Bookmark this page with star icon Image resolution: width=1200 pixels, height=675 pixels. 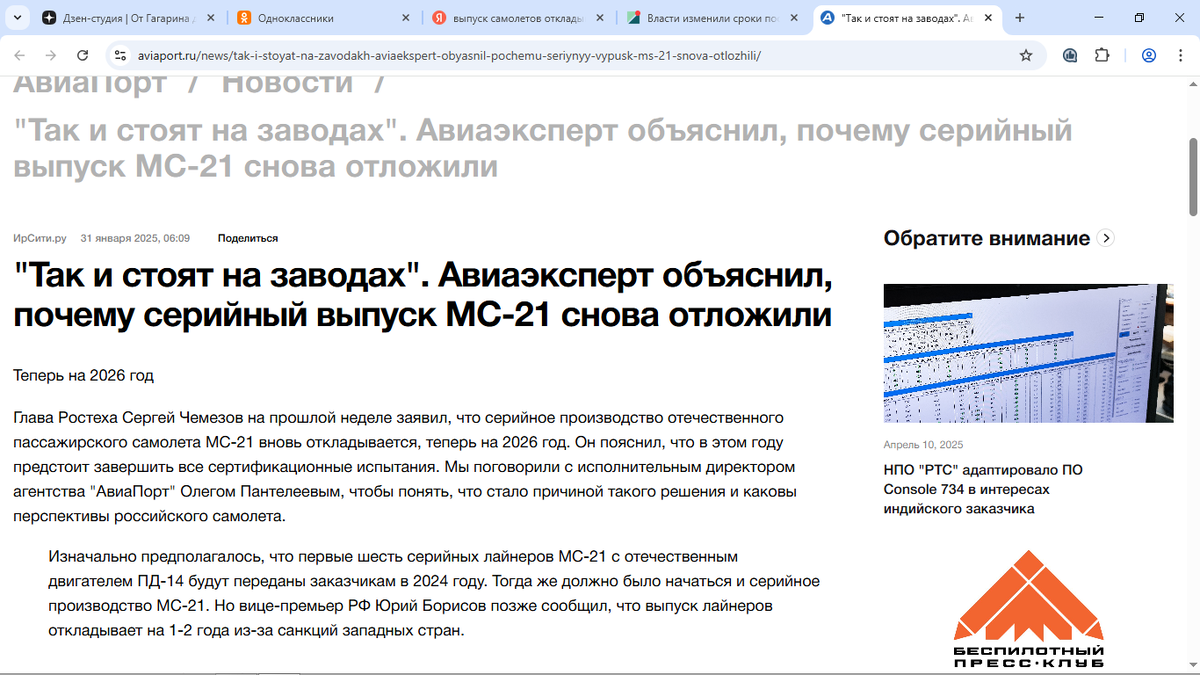pyautogui.click(x=1026, y=56)
